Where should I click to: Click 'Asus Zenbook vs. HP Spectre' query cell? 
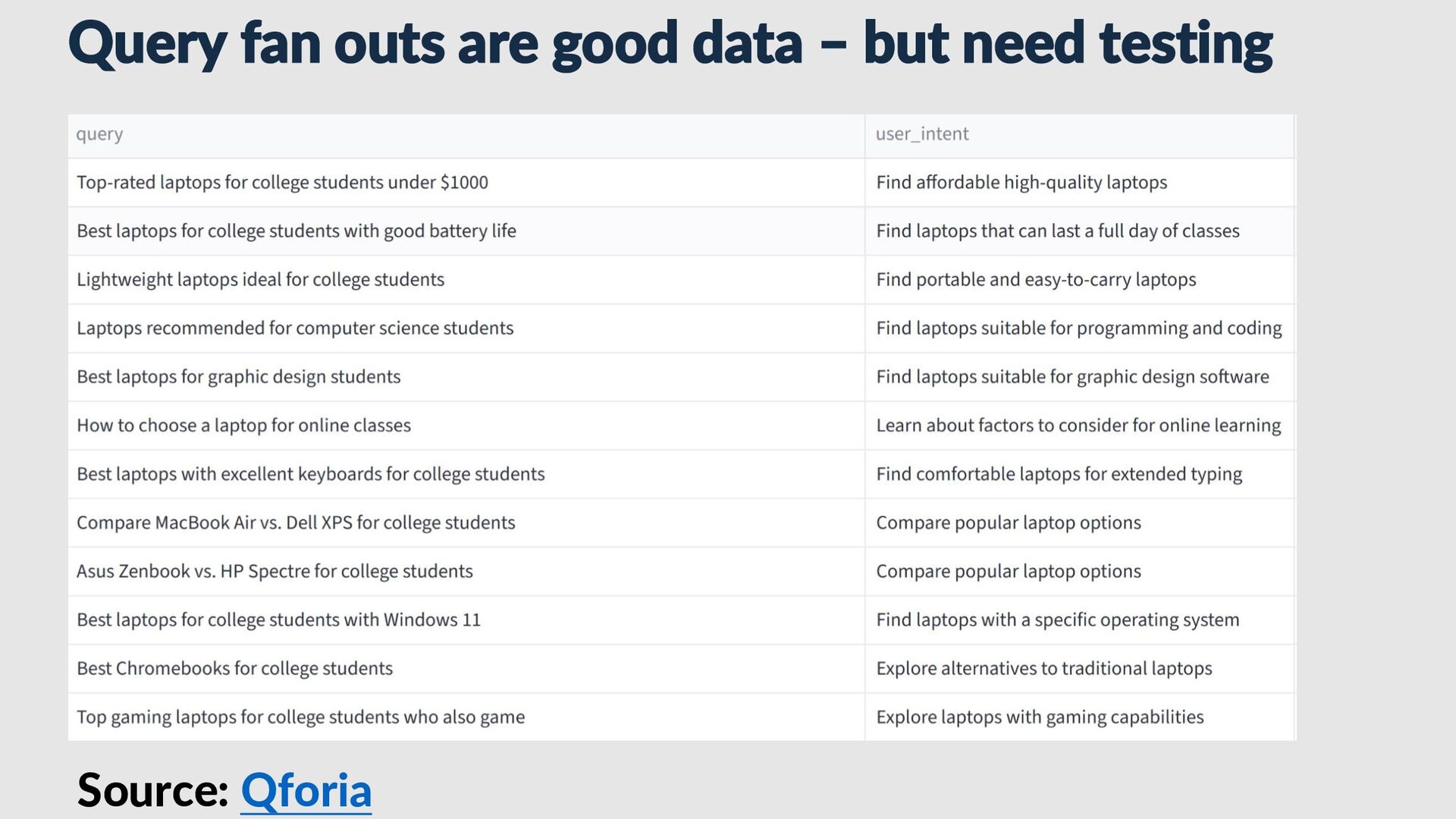[x=466, y=571]
